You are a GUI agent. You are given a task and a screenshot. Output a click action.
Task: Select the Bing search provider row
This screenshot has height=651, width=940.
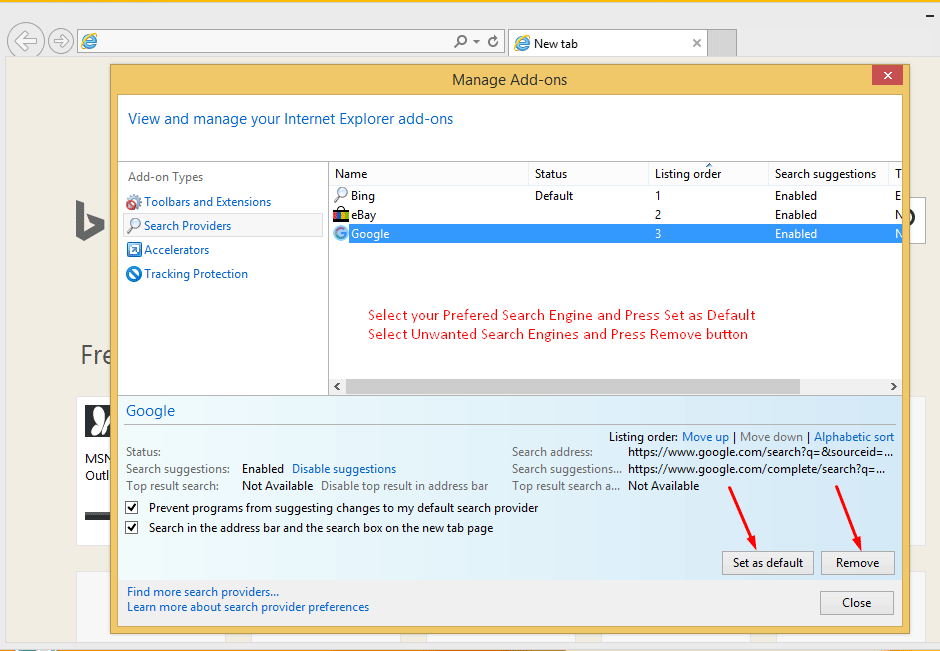(x=615, y=195)
